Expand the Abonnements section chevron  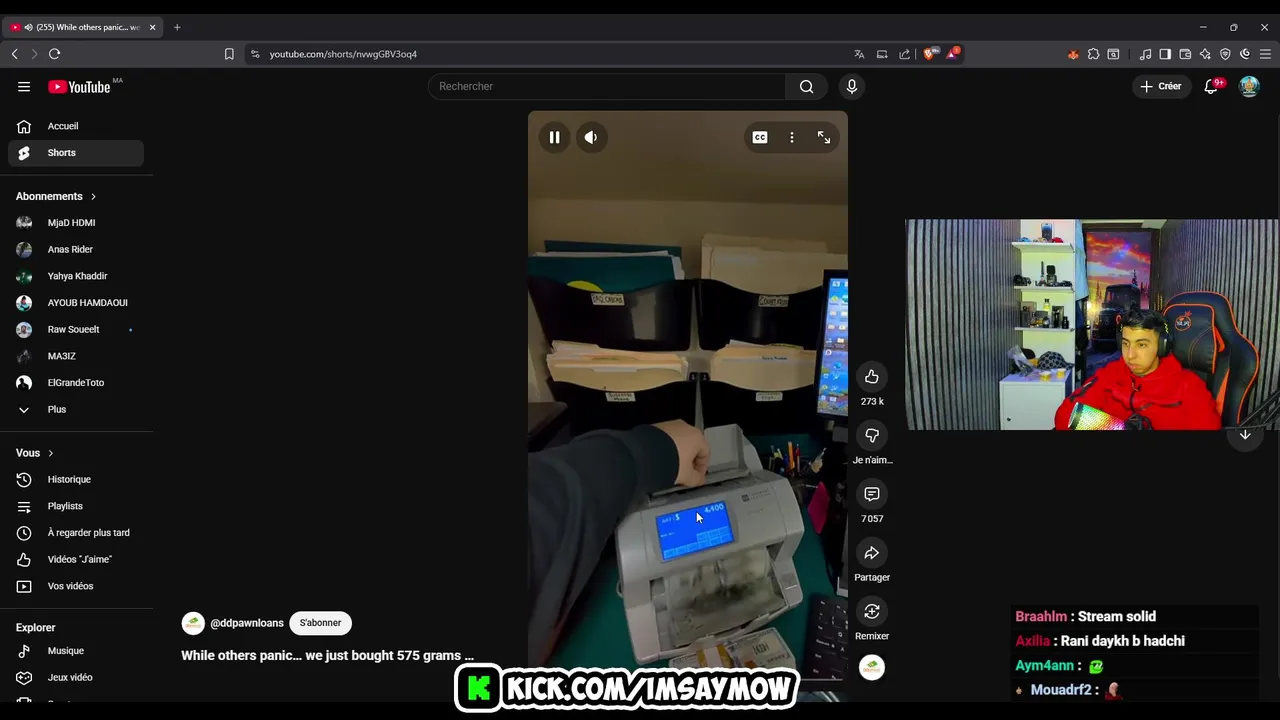93,196
